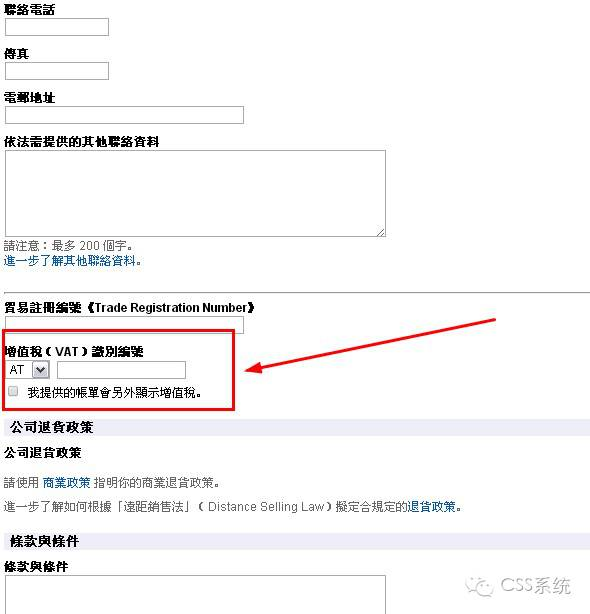The width and height of the screenshot is (590, 614).
Task: Click the Trade Registration Number input field
Action: pos(124,325)
